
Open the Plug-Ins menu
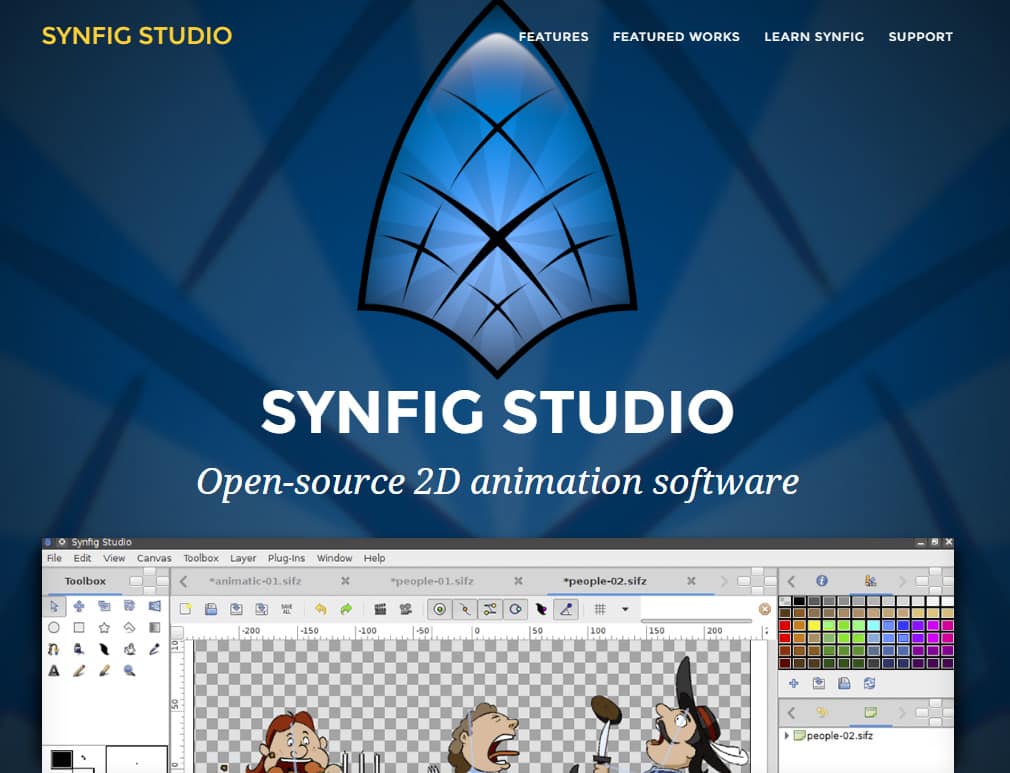pyautogui.click(x=286, y=558)
